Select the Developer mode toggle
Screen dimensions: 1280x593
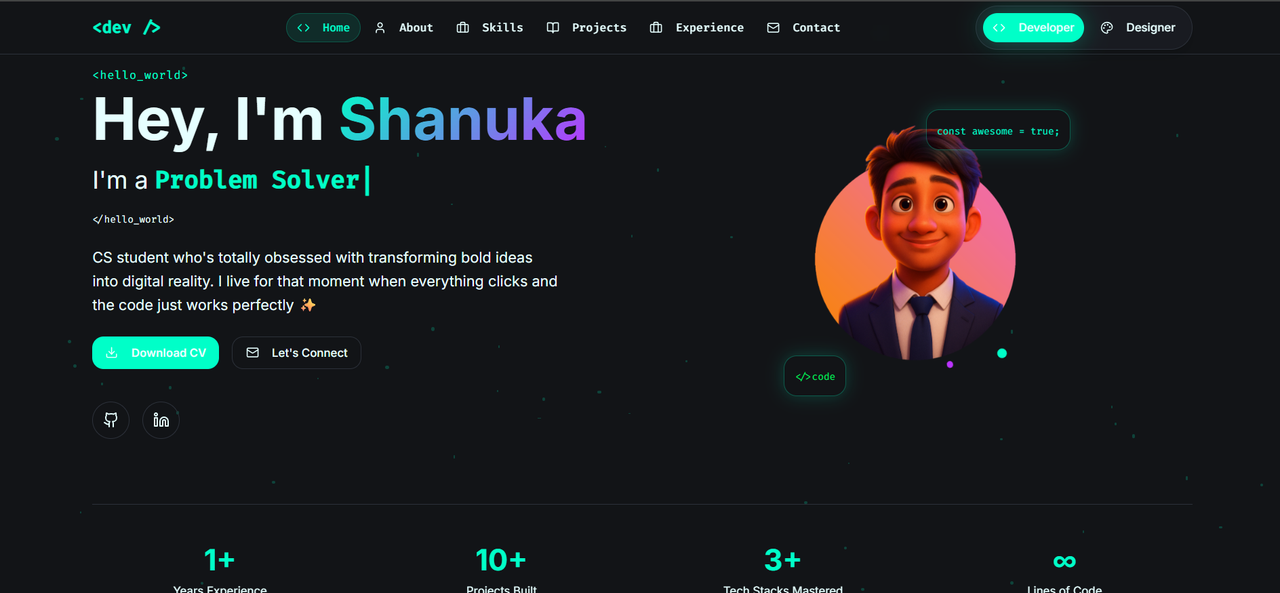tap(1033, 28)
